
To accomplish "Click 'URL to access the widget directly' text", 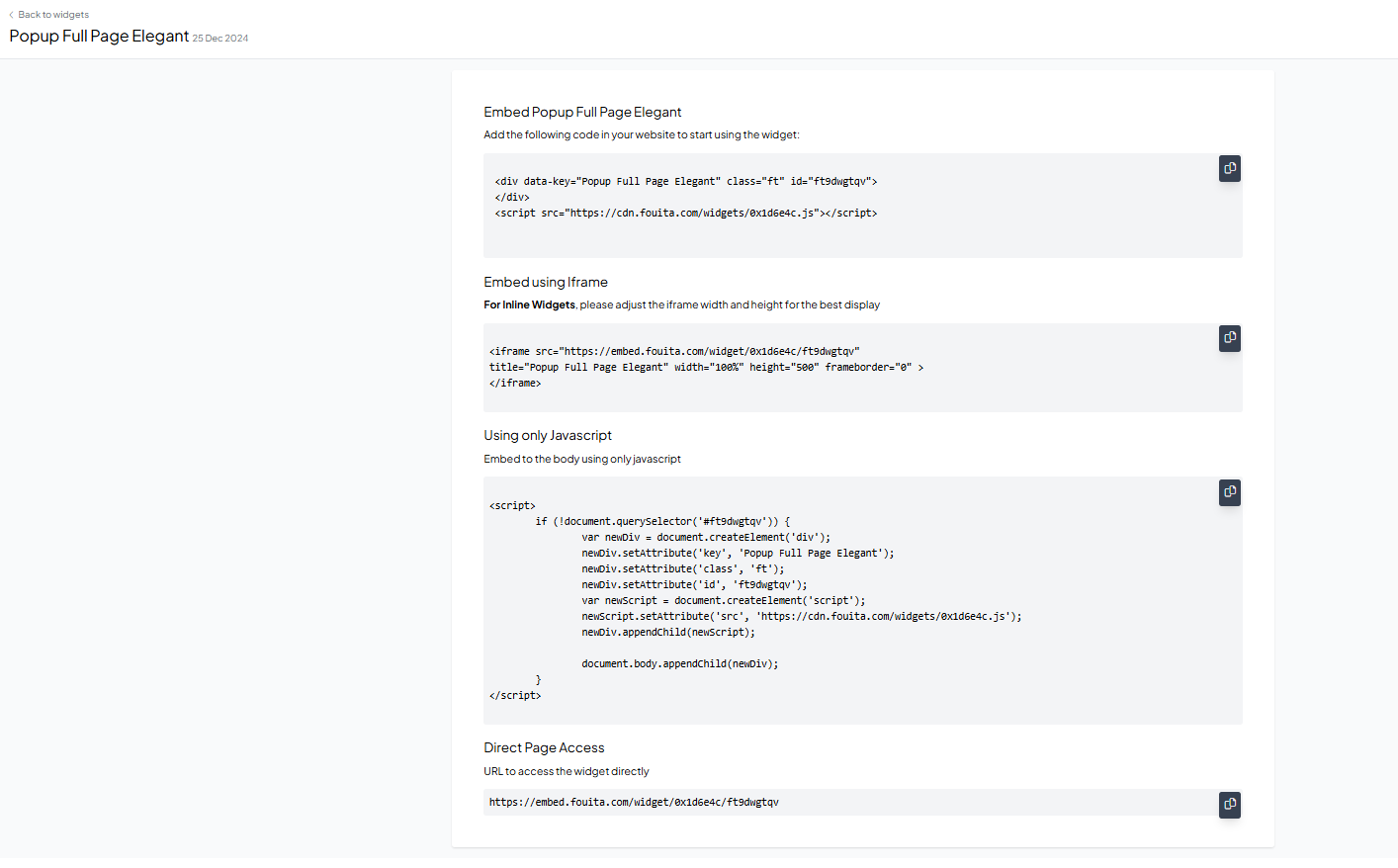I will [x=567, y=771].
